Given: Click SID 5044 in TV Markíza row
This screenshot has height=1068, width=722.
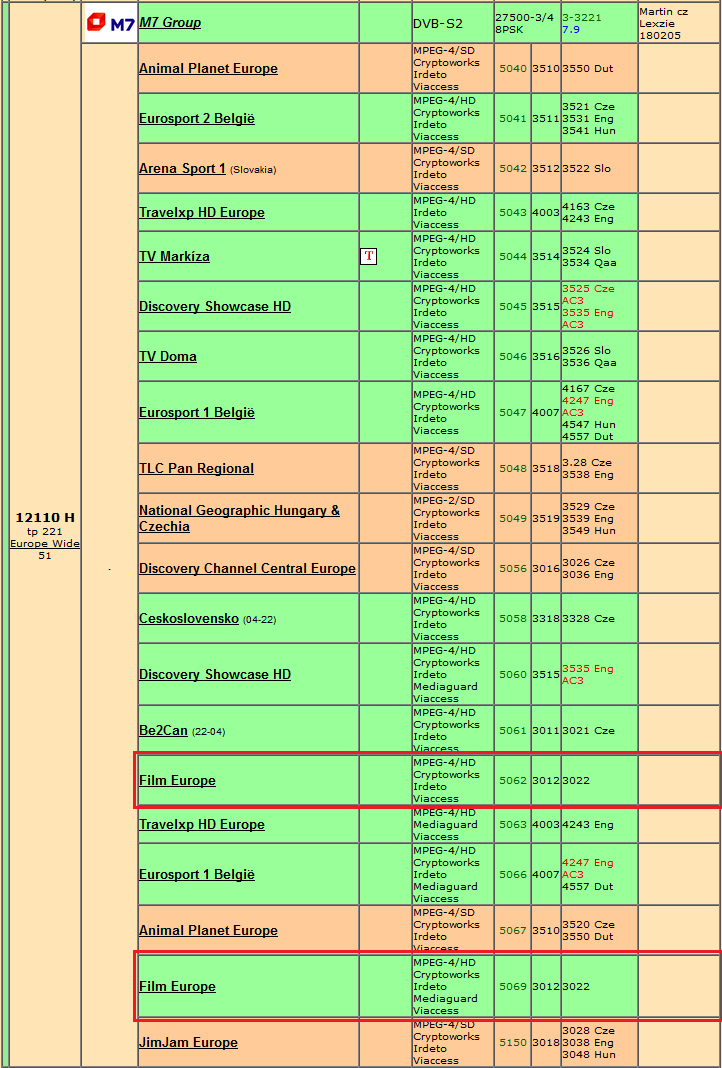Looking at the screenshot, I should pos(513,256).
